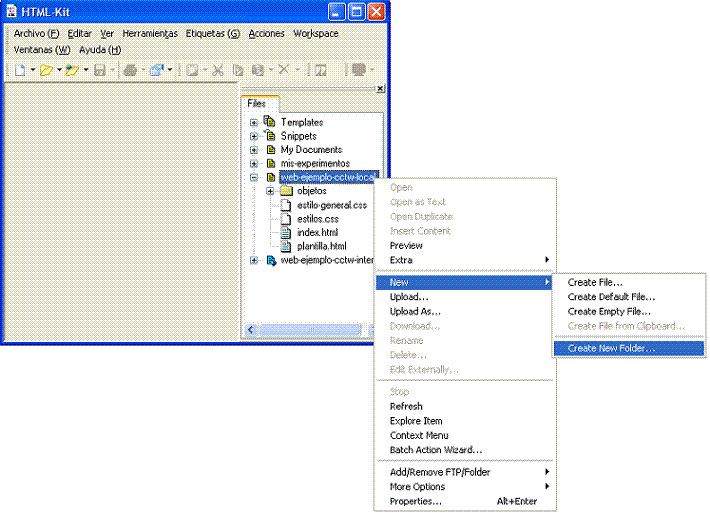Expand the web-ejemplo-cctw-inter tree node
The width and height of the screenshot is (710, 514).
pos(254,260)
